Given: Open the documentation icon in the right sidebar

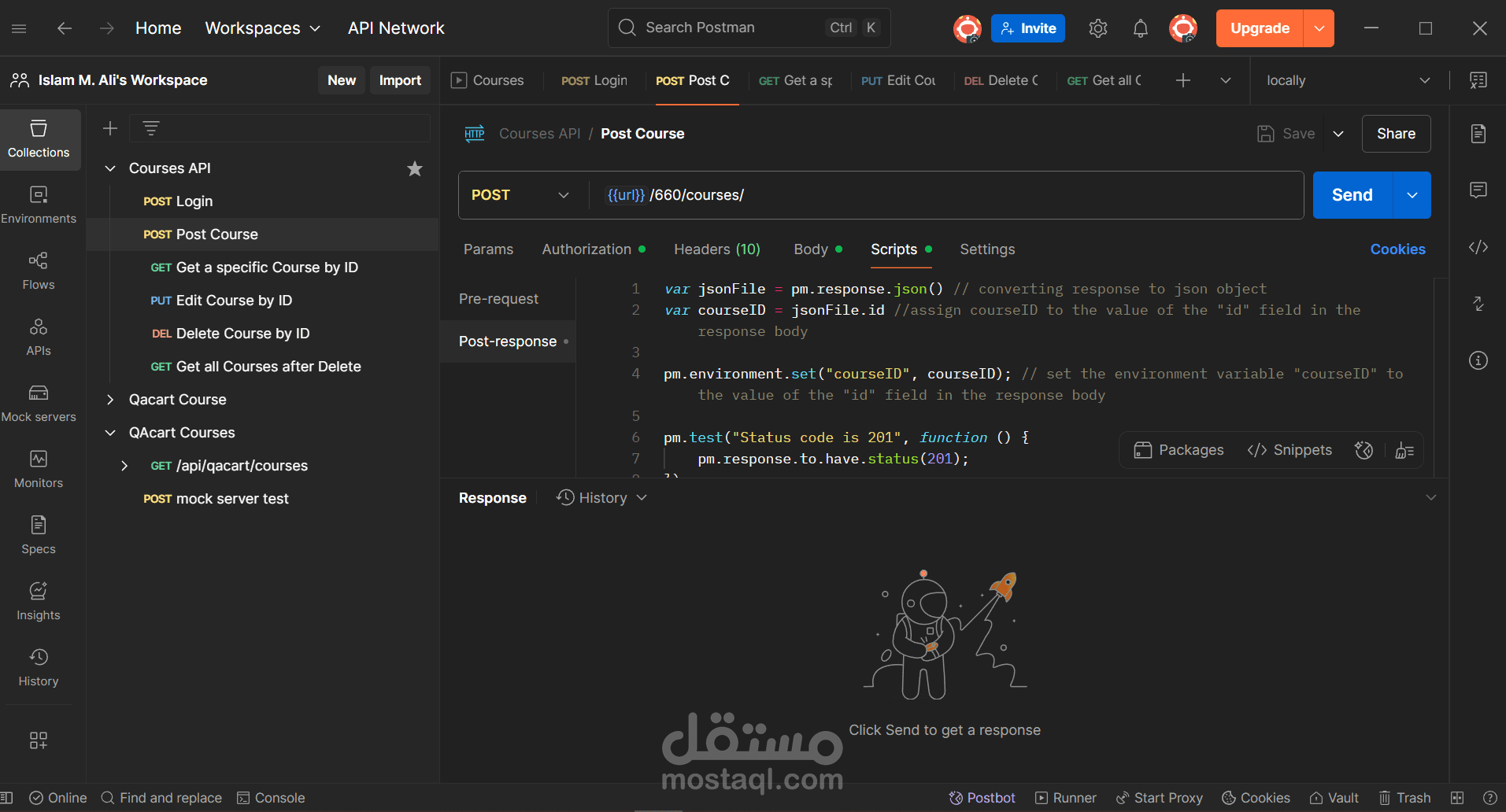Looking at the screenshot, I should 1478,134.
